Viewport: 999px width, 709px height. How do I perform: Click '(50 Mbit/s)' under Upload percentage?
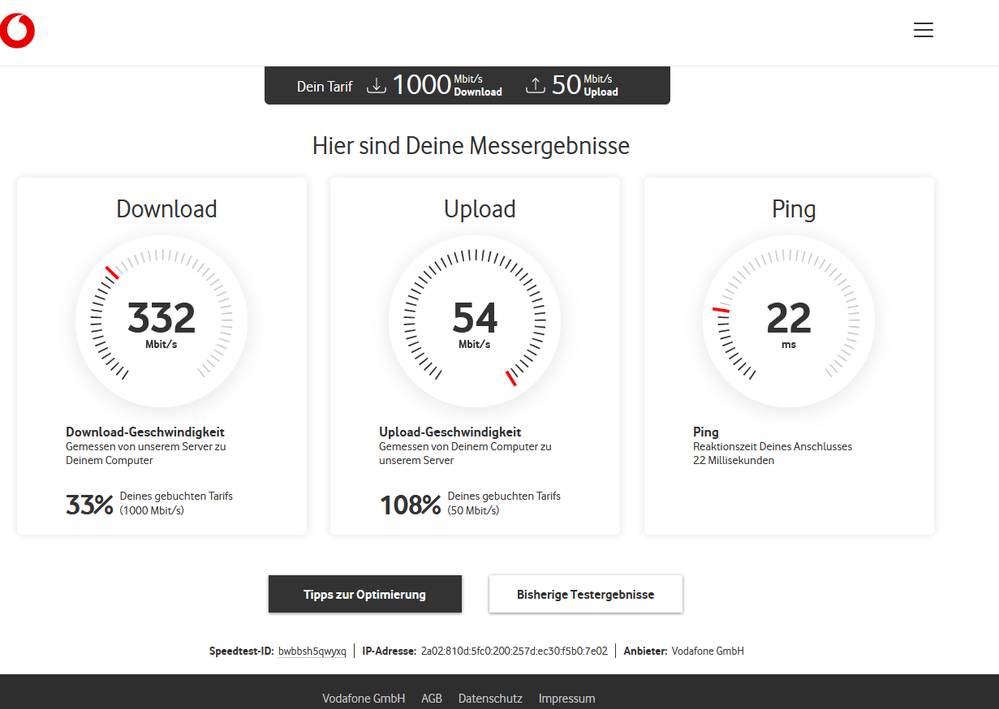473,510
